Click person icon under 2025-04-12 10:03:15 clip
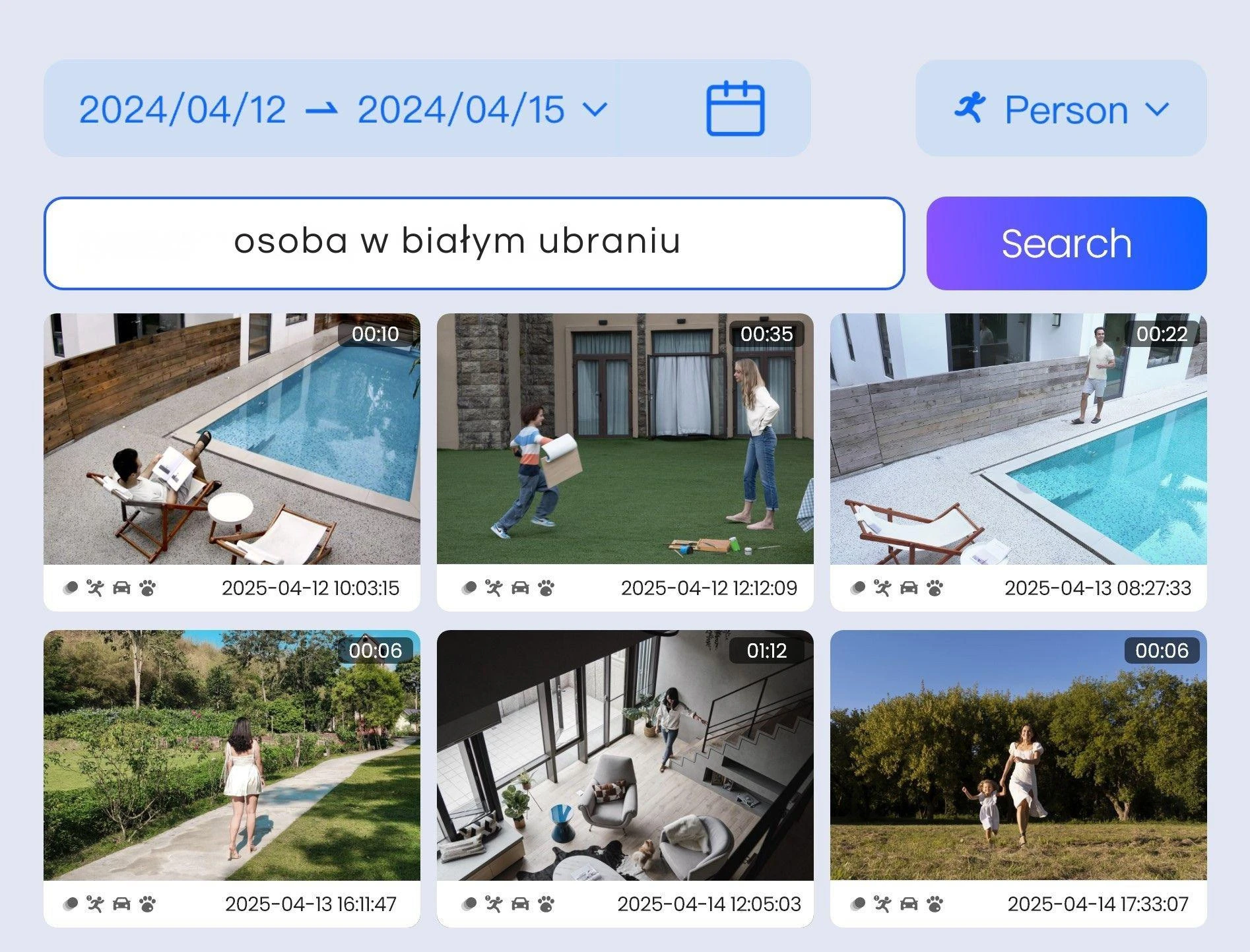The image size is (1250, 952). tap(96, 588)
